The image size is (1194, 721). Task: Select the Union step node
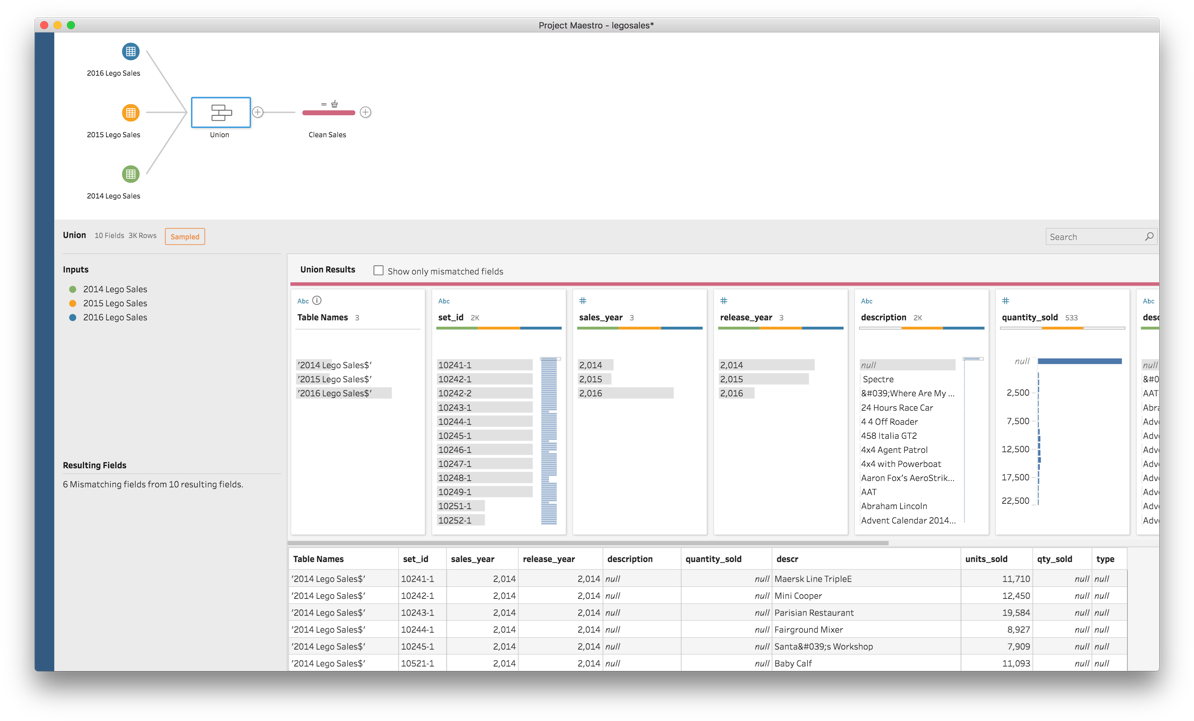pyautogui.click(x=221, y=113)
